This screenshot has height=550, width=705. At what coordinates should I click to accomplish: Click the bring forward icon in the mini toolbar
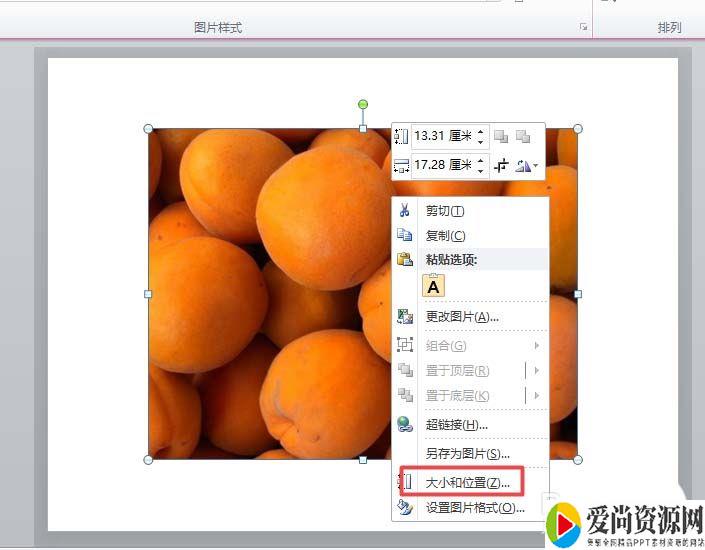pyautogui.click(x=501, y=136)
